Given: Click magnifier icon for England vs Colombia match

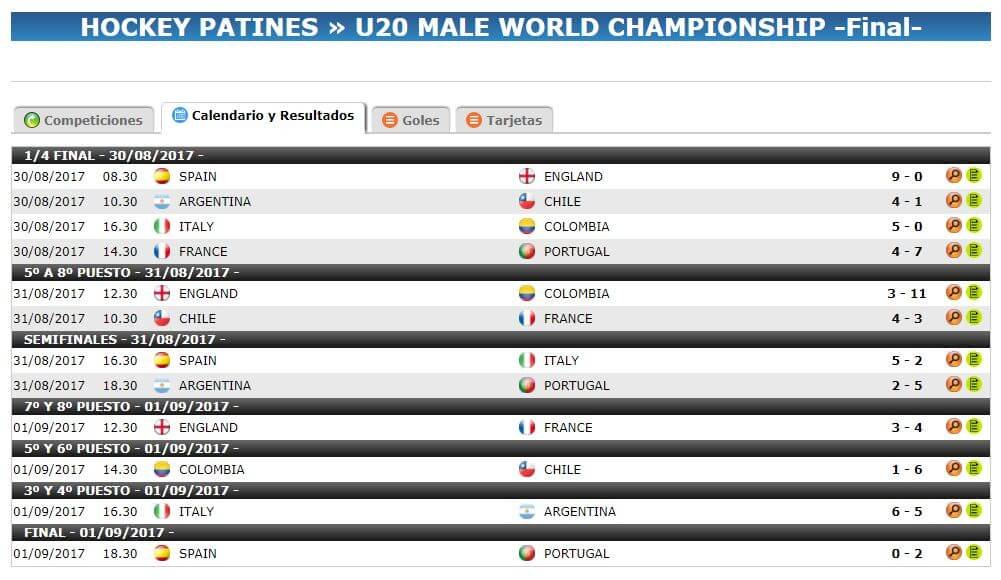Looking at the screenshot, I should 954,292.
